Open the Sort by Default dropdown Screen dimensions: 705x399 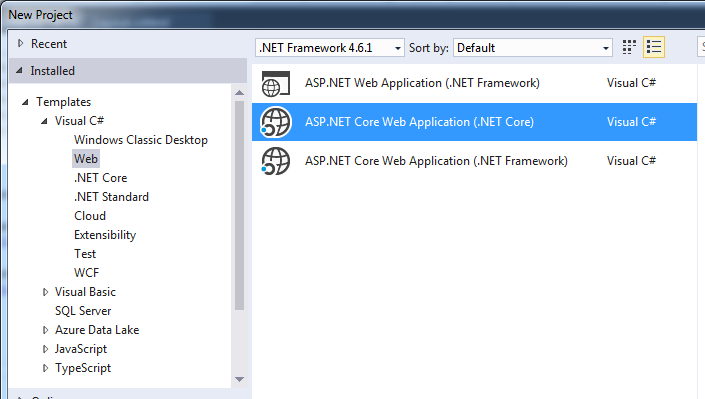coord(533,48)
